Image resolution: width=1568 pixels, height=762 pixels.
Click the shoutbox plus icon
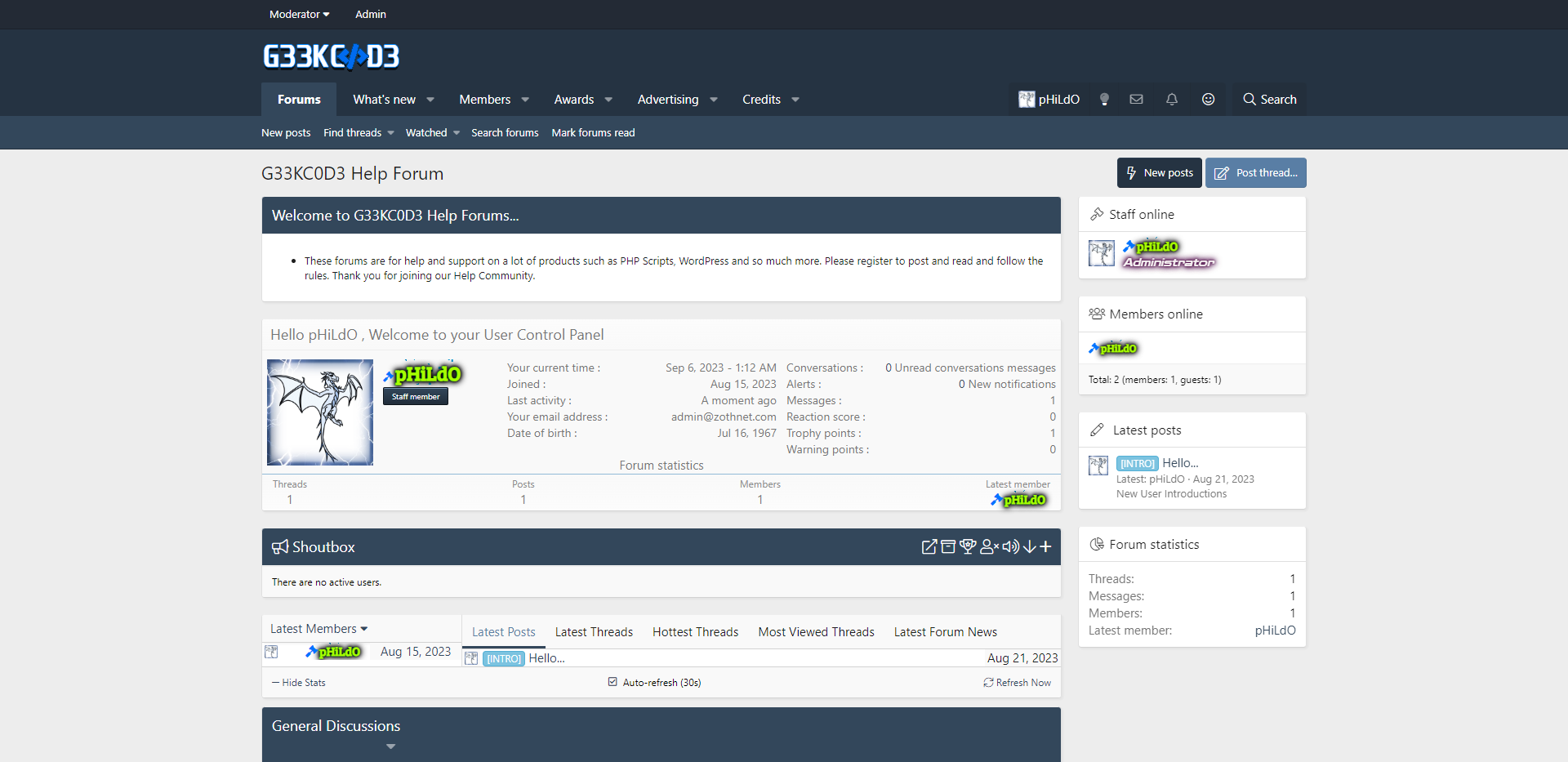pos(1046,547)
